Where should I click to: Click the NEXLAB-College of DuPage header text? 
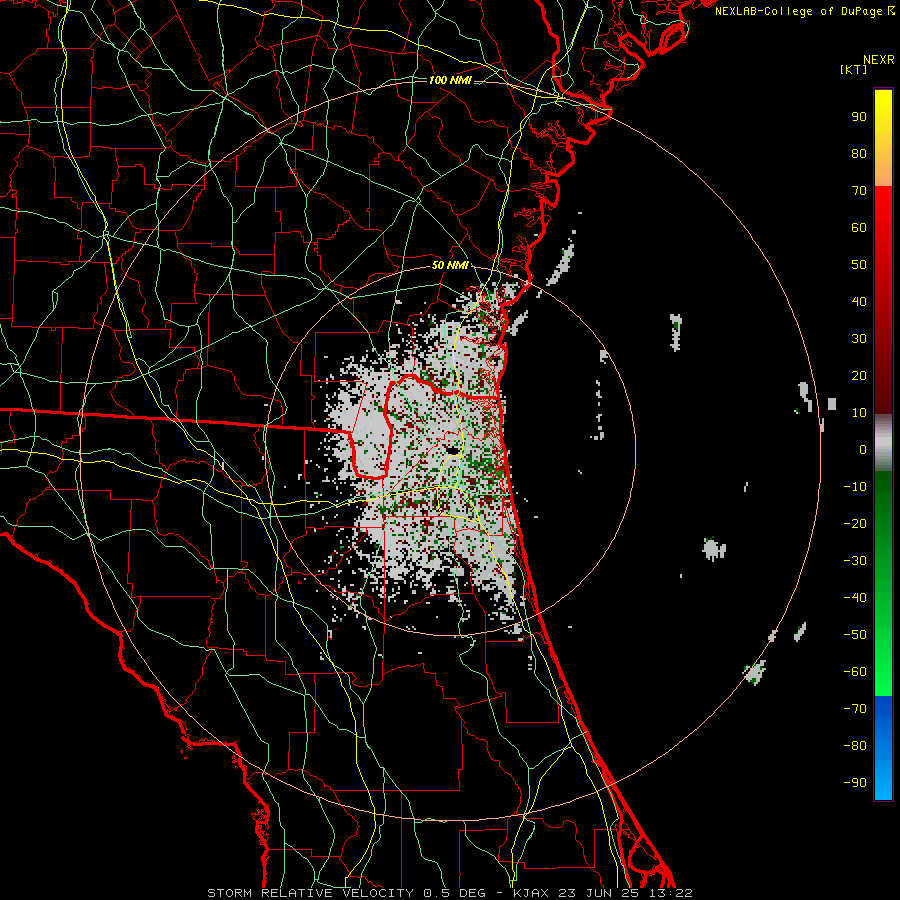click(x=804, y=11)
